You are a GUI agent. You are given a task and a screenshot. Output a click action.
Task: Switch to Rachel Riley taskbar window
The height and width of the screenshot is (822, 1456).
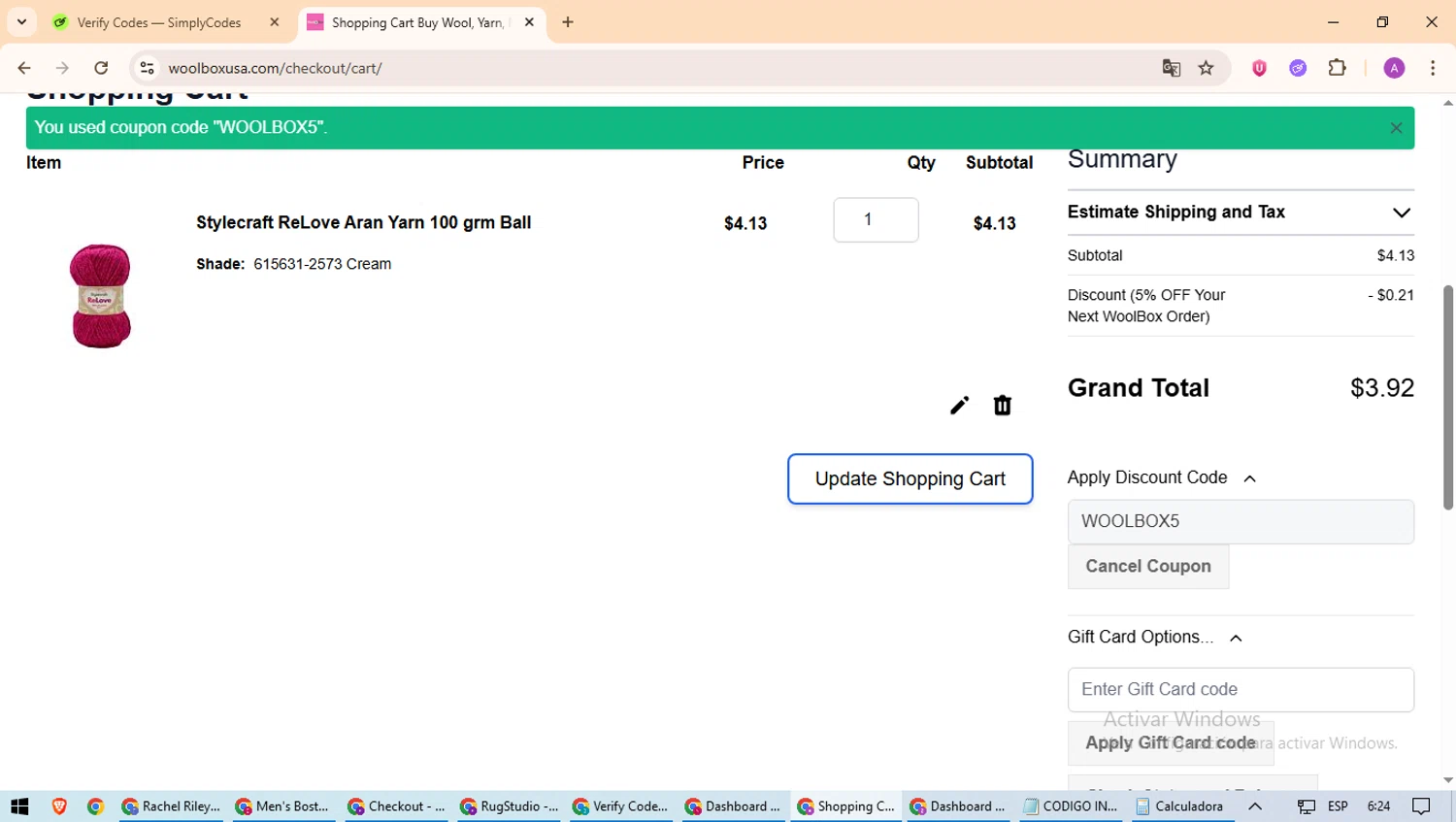click(x=171, y=806)
